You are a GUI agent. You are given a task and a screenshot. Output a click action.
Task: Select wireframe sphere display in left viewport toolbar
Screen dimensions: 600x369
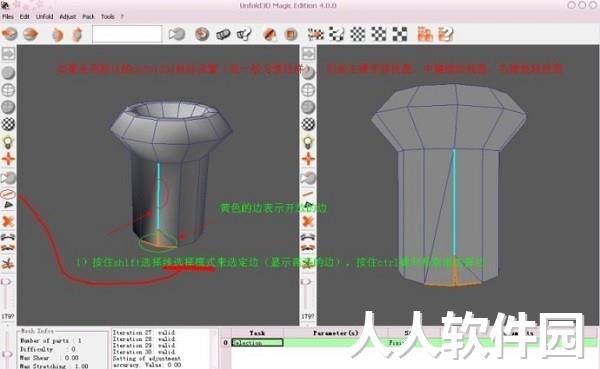pos(8,90)
